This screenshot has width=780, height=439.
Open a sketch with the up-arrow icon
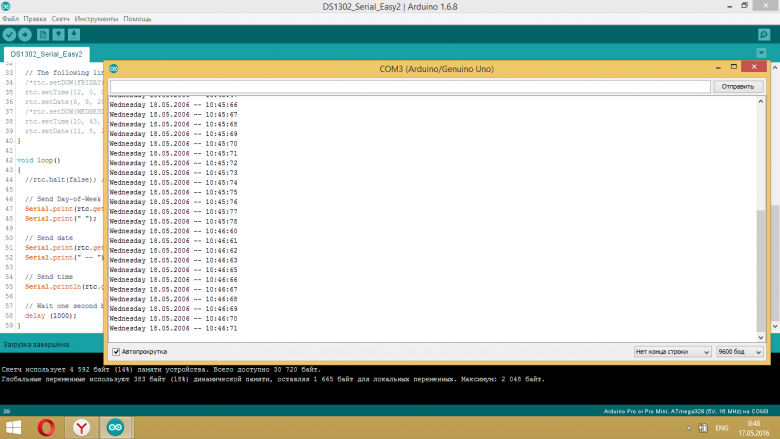(59, 34)
